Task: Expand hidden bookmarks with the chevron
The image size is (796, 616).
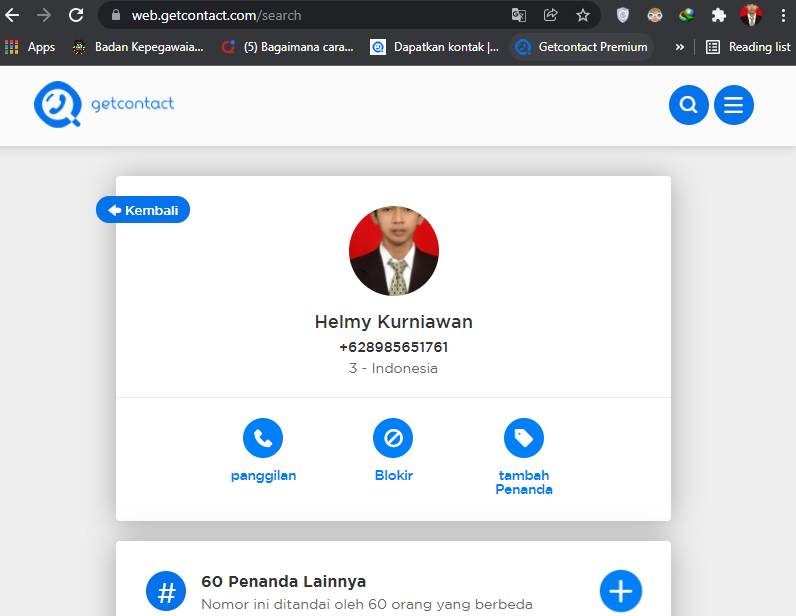Action: 679,47
